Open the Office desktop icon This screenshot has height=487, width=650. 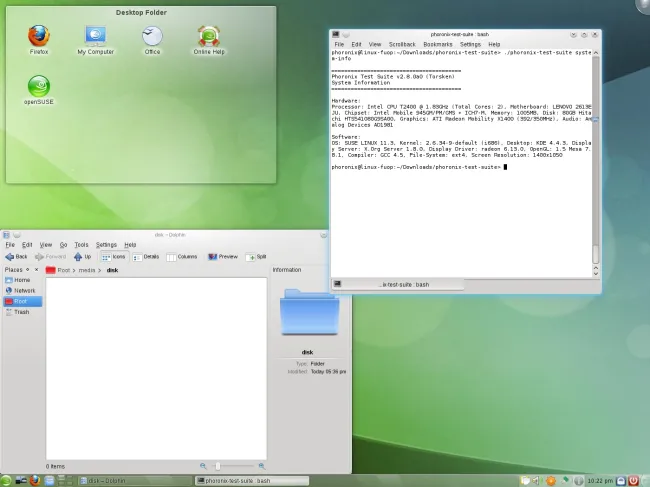[152, 40]
